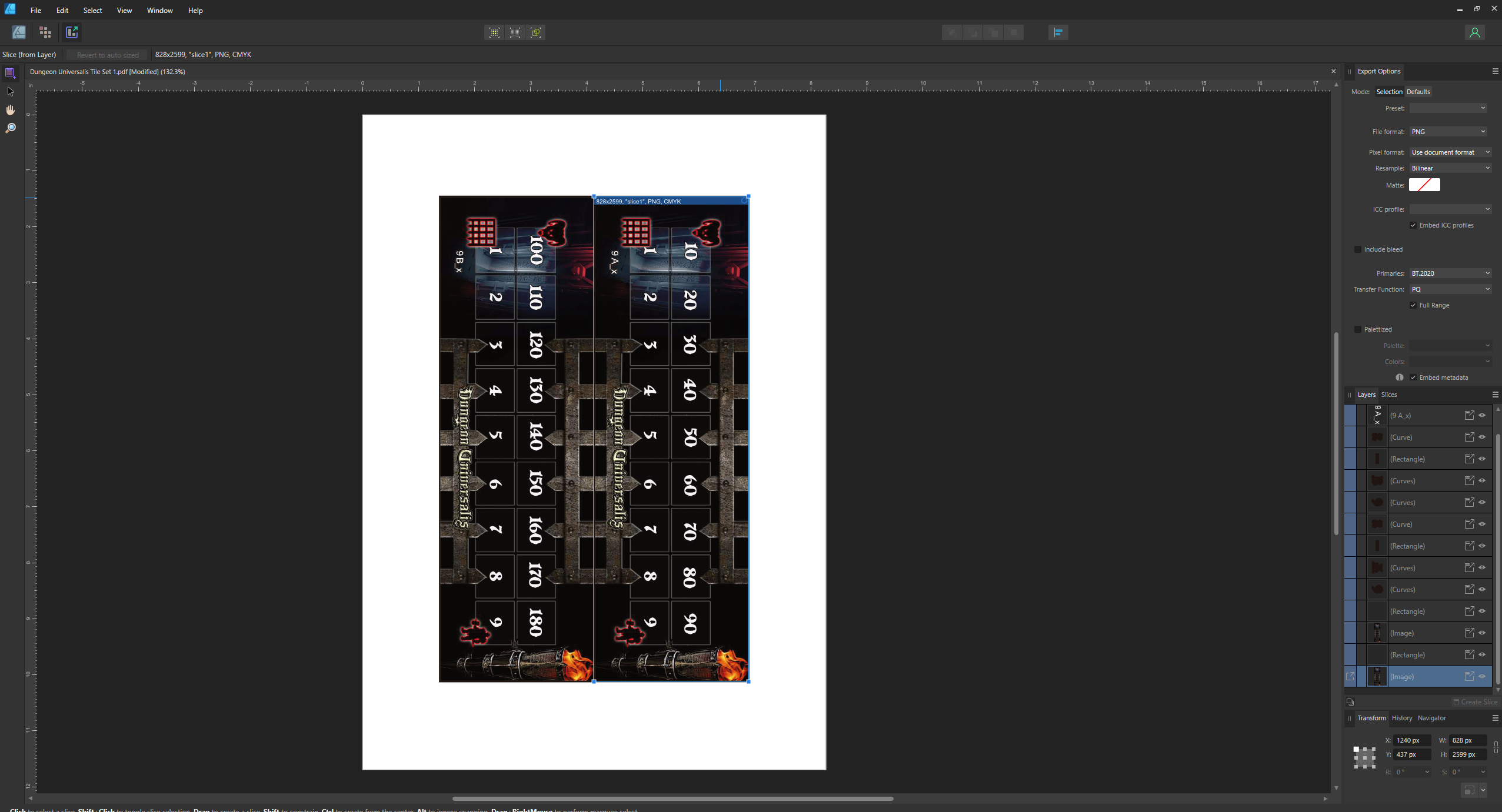Viewport: 1502px width, 812px height.
Task: Close the Dungeon Universalis document tab
Action: pos(1333,71)
